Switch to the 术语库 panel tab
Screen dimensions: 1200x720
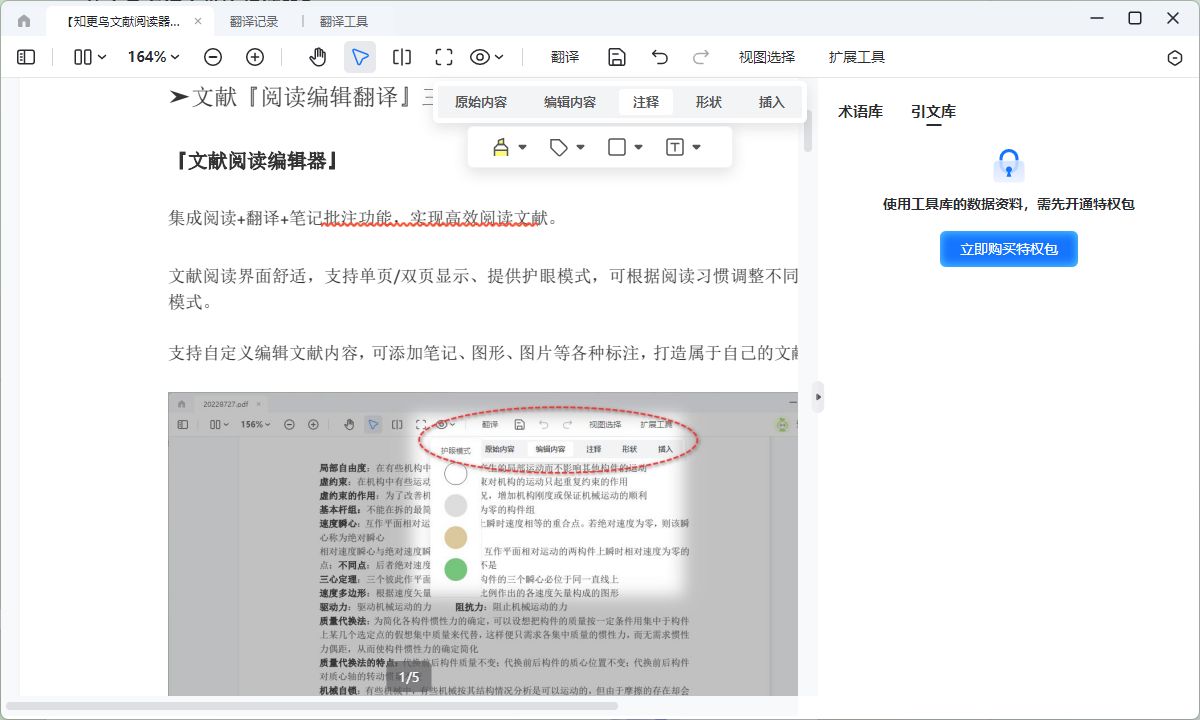coord(860,112)
